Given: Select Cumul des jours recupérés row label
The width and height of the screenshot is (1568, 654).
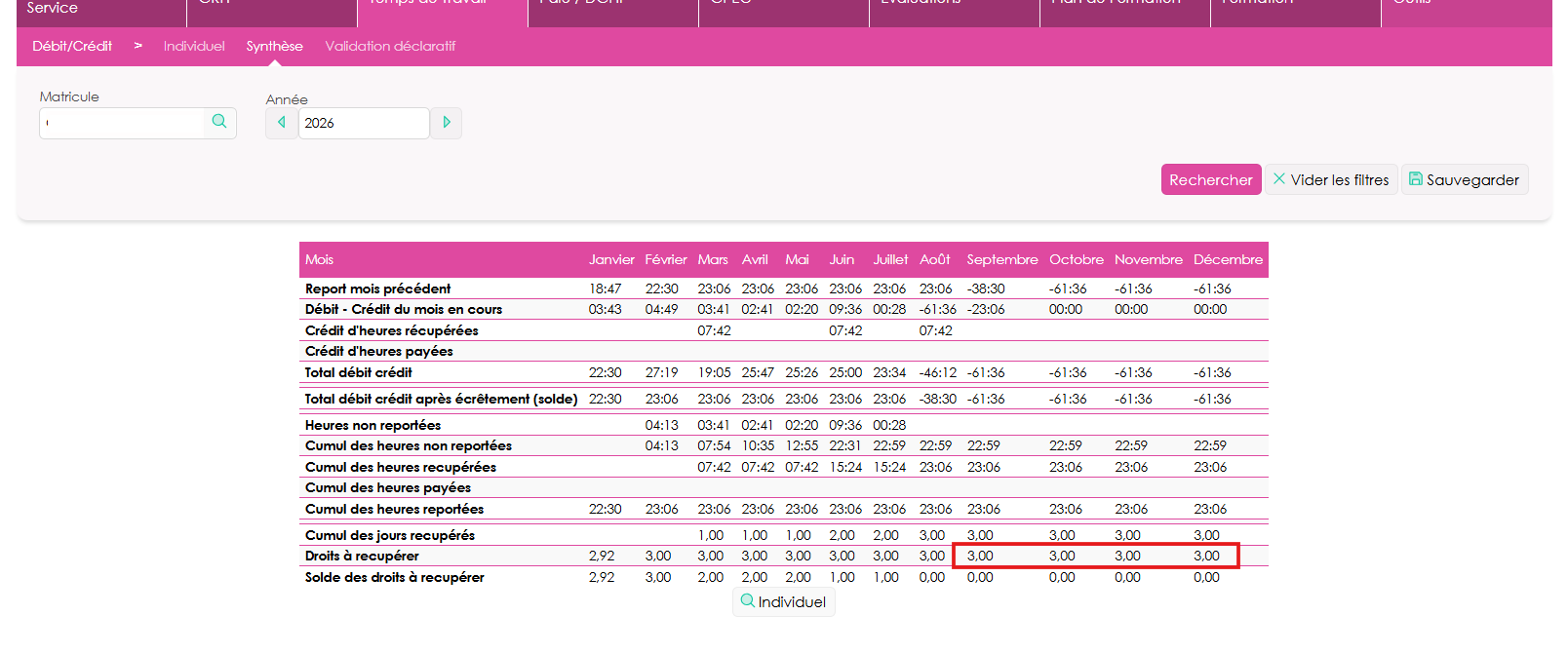Looking at the screenshot, I should [390, 535].
